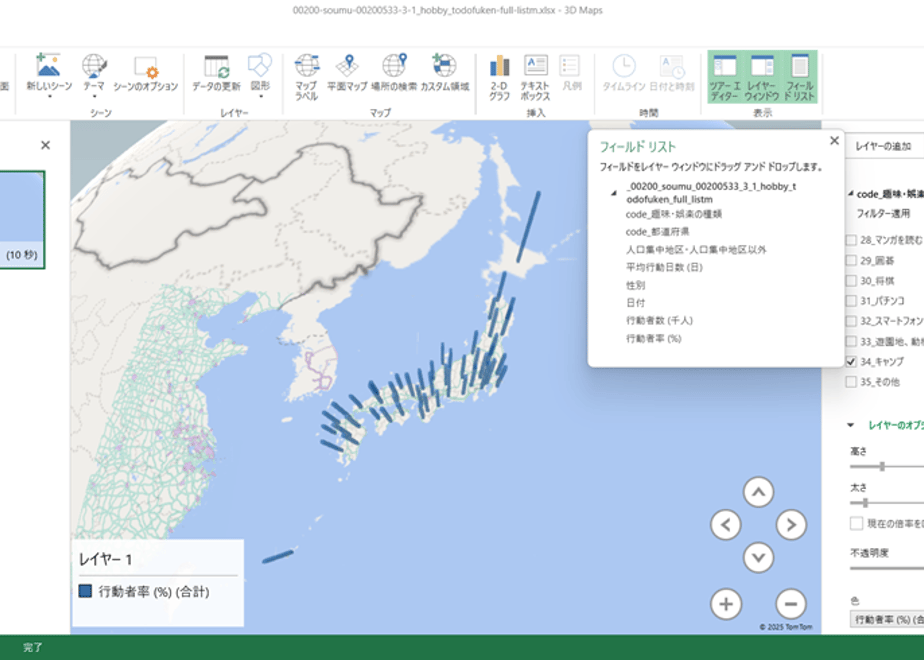Click the New Scene (新しいシーン) icon
Viewport: 924px width, 660px height.
click(x=48, y=65)
